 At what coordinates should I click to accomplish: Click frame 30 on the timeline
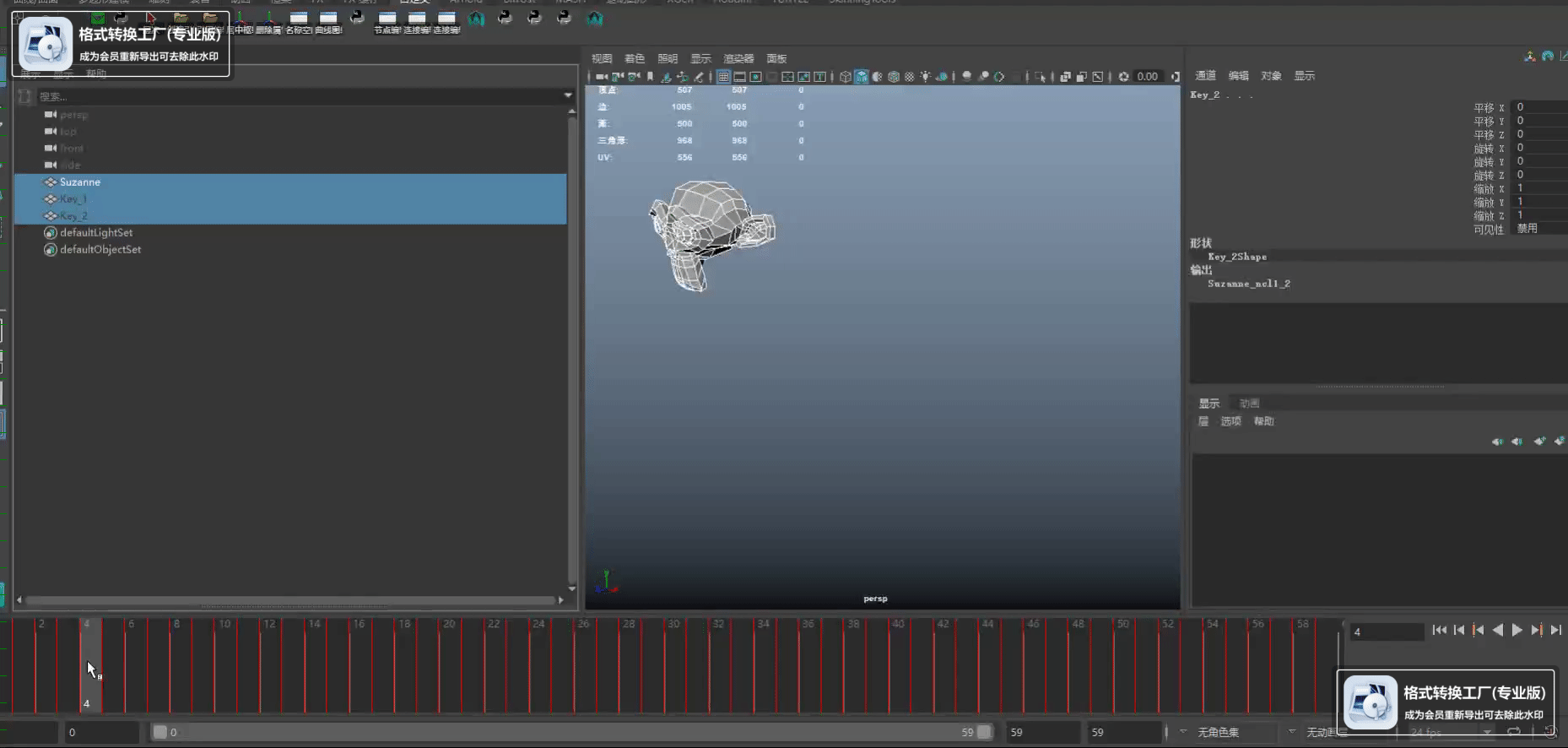point(673,667)
